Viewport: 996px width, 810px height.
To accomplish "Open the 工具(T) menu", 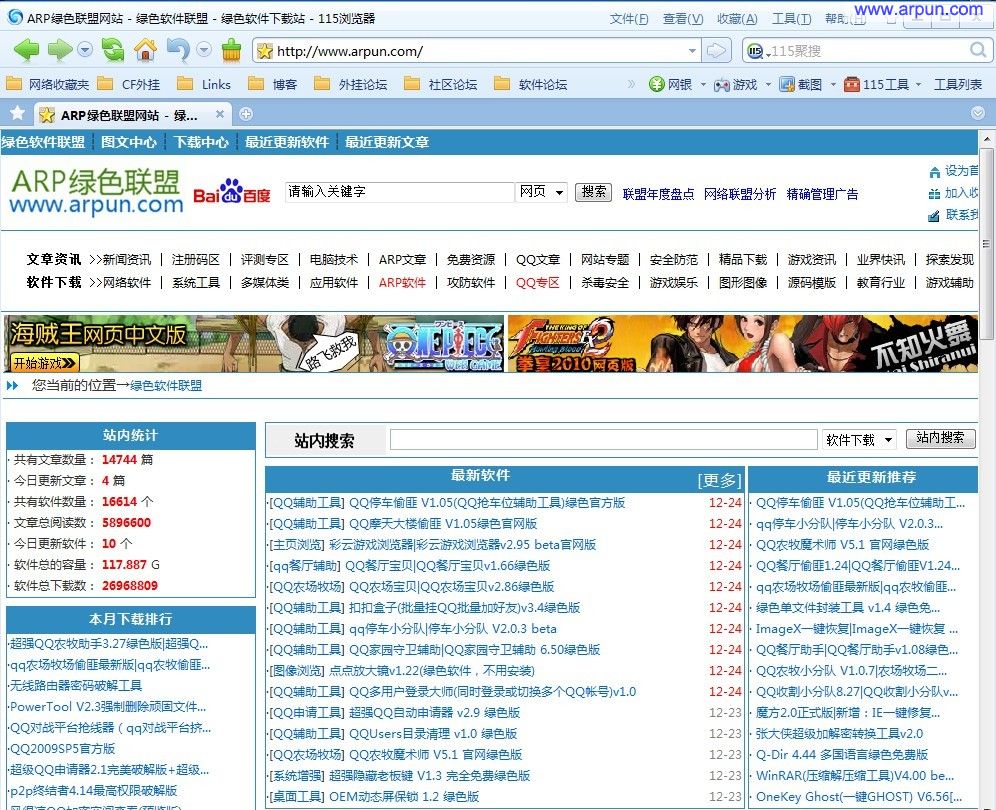I will (x=791, y=18).
